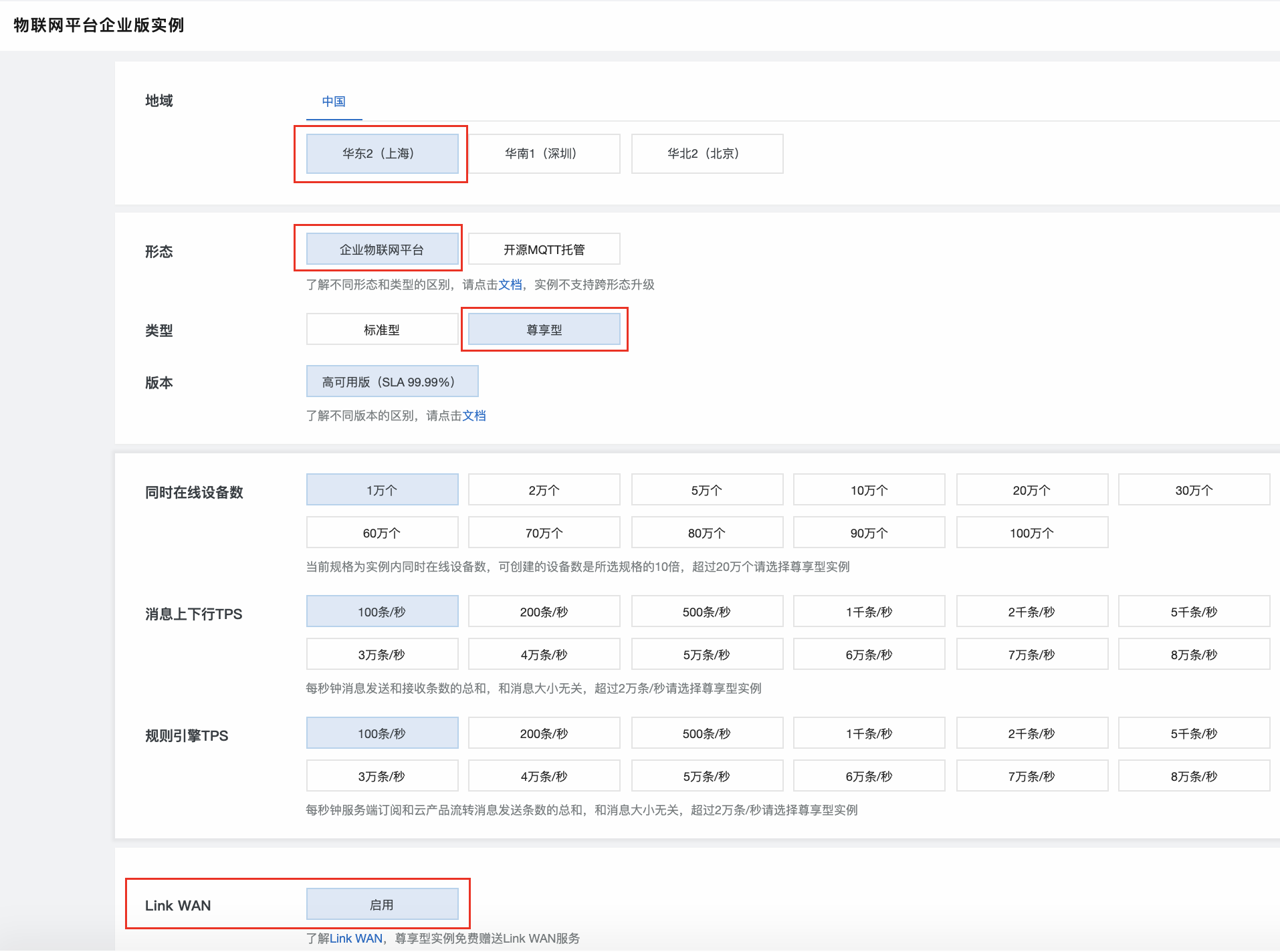Set online devices to 2万个
The image size is (1280, 952).
click(x=544, y=490)
